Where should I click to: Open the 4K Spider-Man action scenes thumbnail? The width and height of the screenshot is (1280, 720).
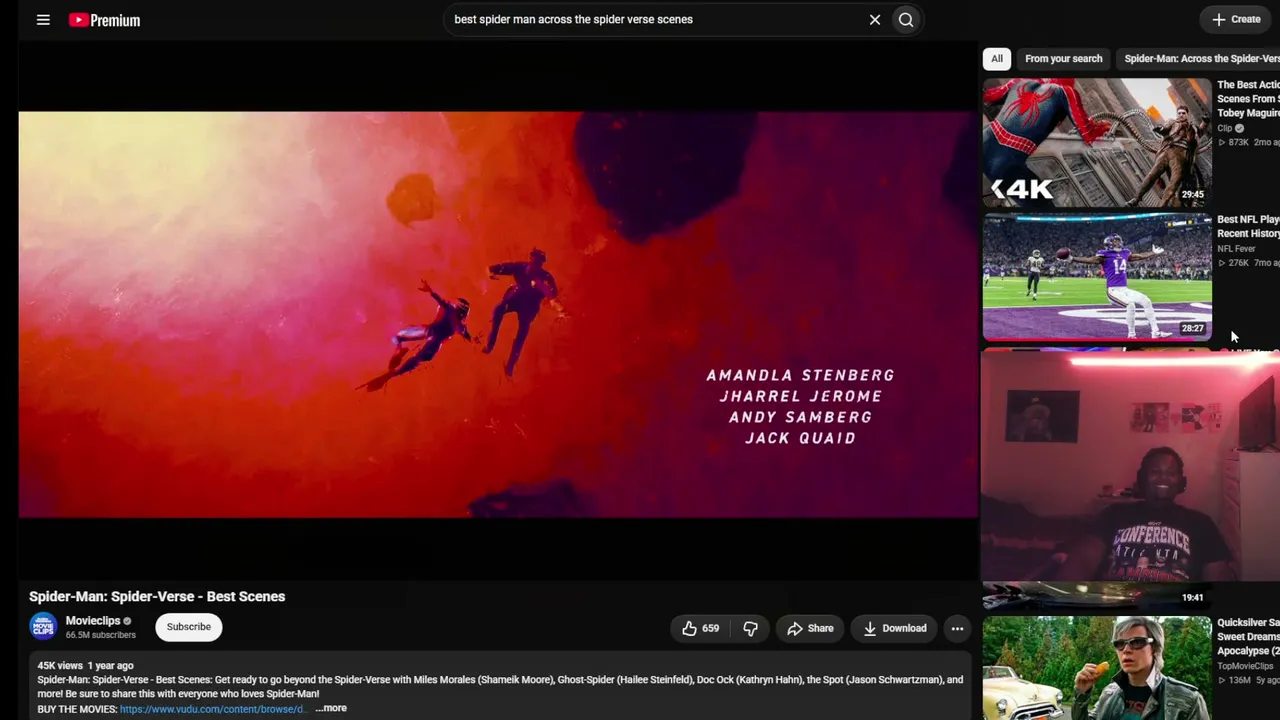click(1097, 142)
